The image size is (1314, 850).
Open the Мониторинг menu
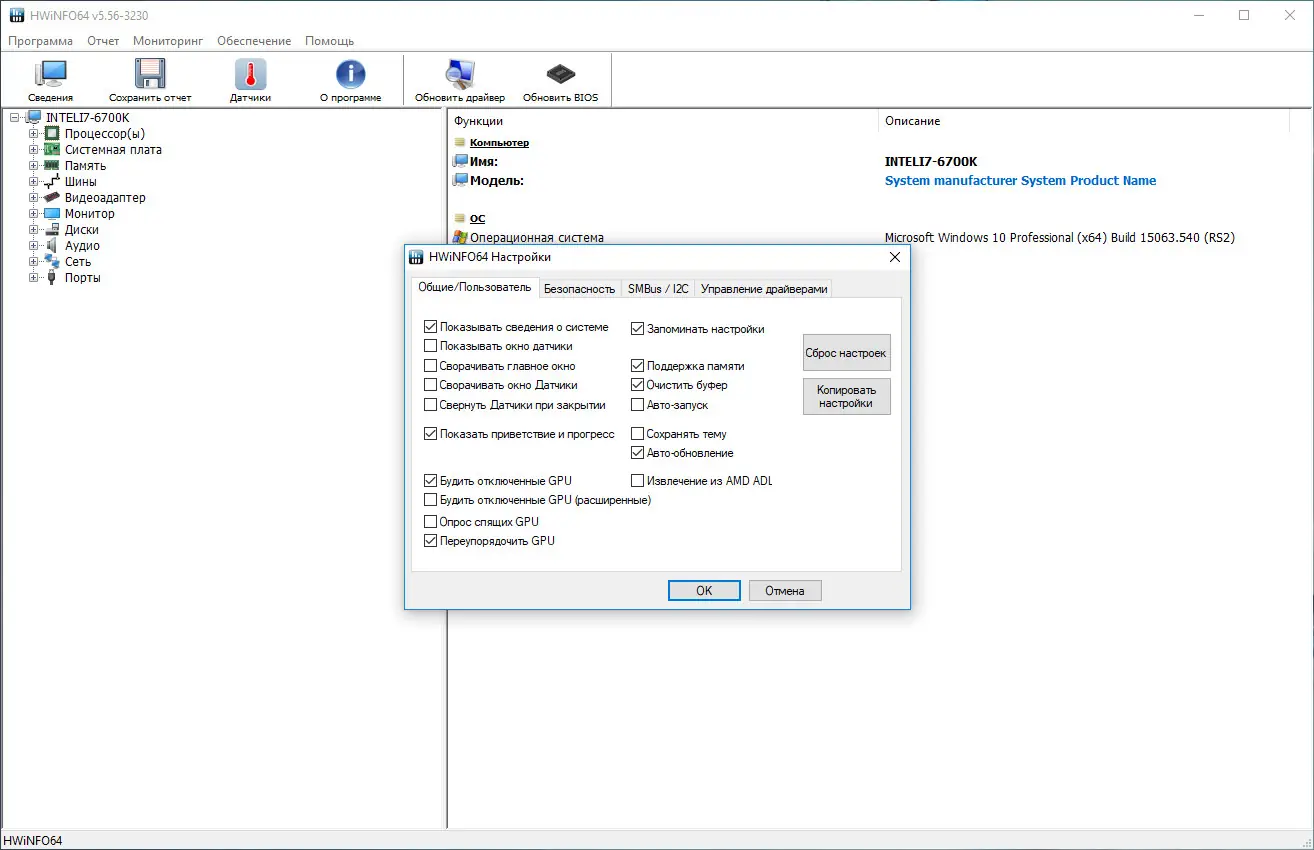pyautogui.click(x=167, y=41)
